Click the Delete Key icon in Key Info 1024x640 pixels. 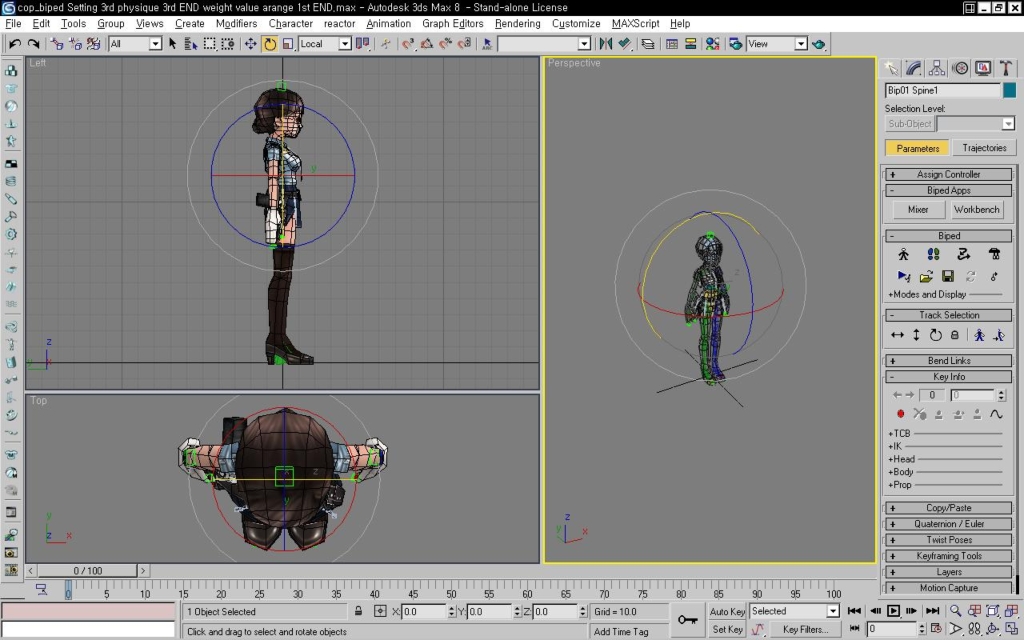click(x=920, y=414)
